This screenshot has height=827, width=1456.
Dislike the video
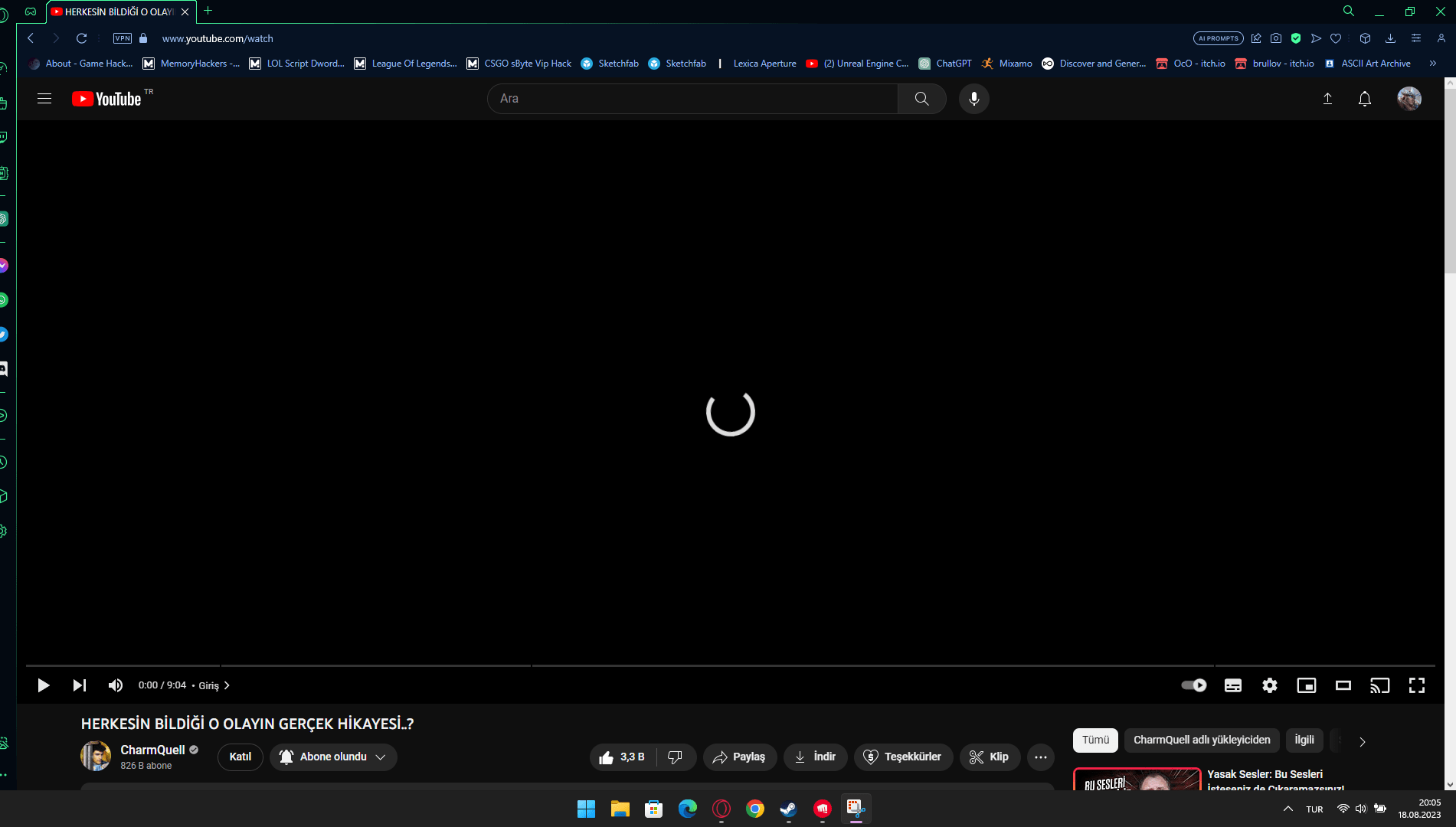coord(675,757)
